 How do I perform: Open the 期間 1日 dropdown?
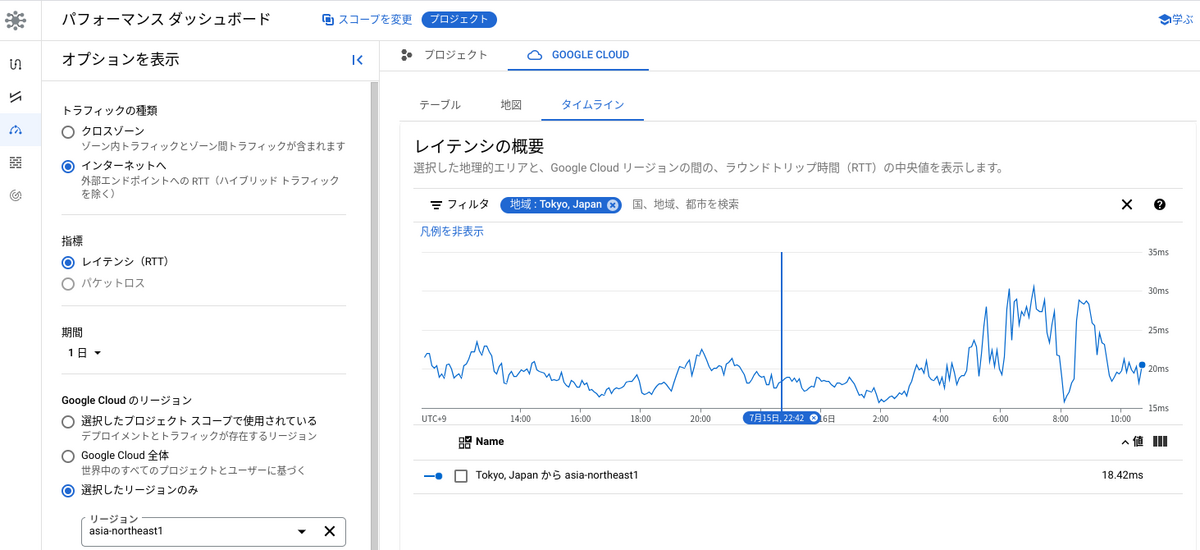pos(85,353)
